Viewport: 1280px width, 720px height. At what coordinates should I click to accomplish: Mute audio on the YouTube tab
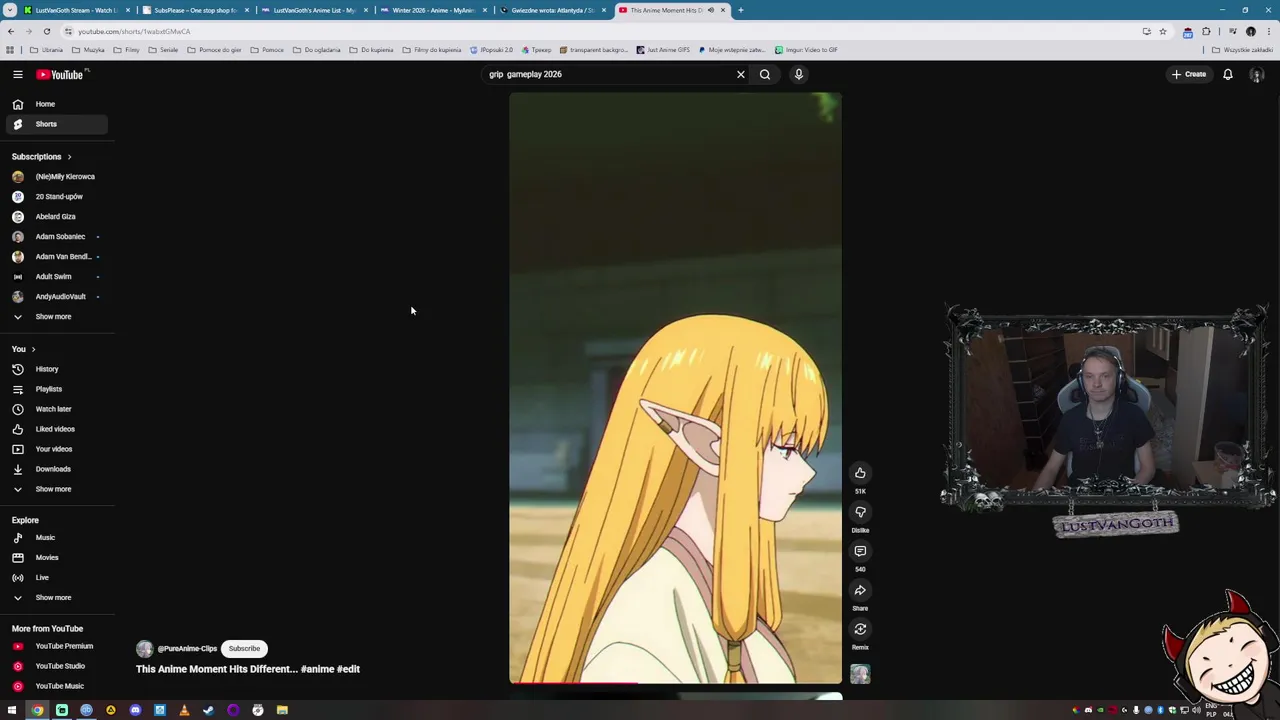[711, 10]
